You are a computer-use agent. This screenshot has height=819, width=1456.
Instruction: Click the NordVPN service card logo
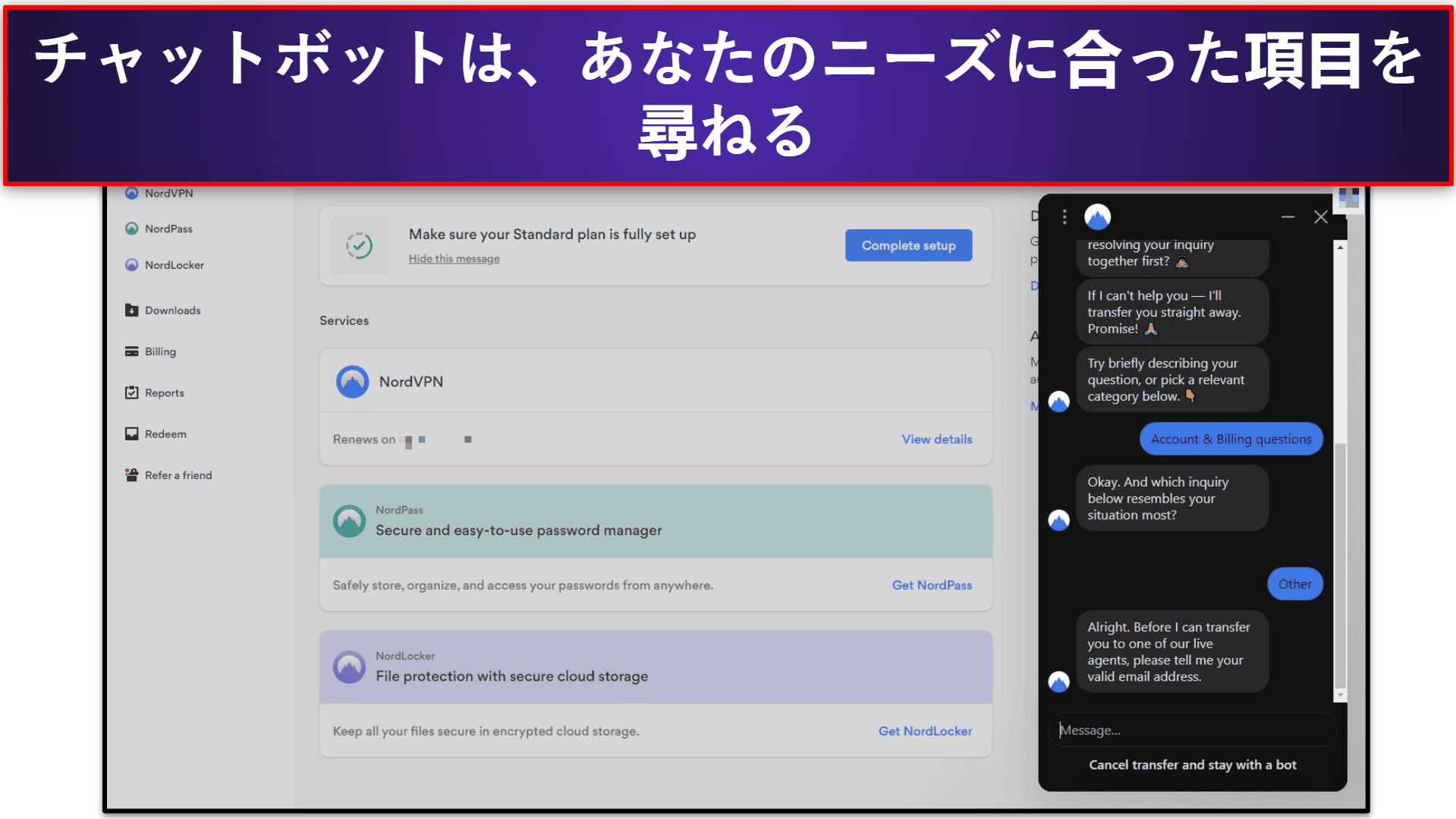pyautogui.click(x=352, y=382)
